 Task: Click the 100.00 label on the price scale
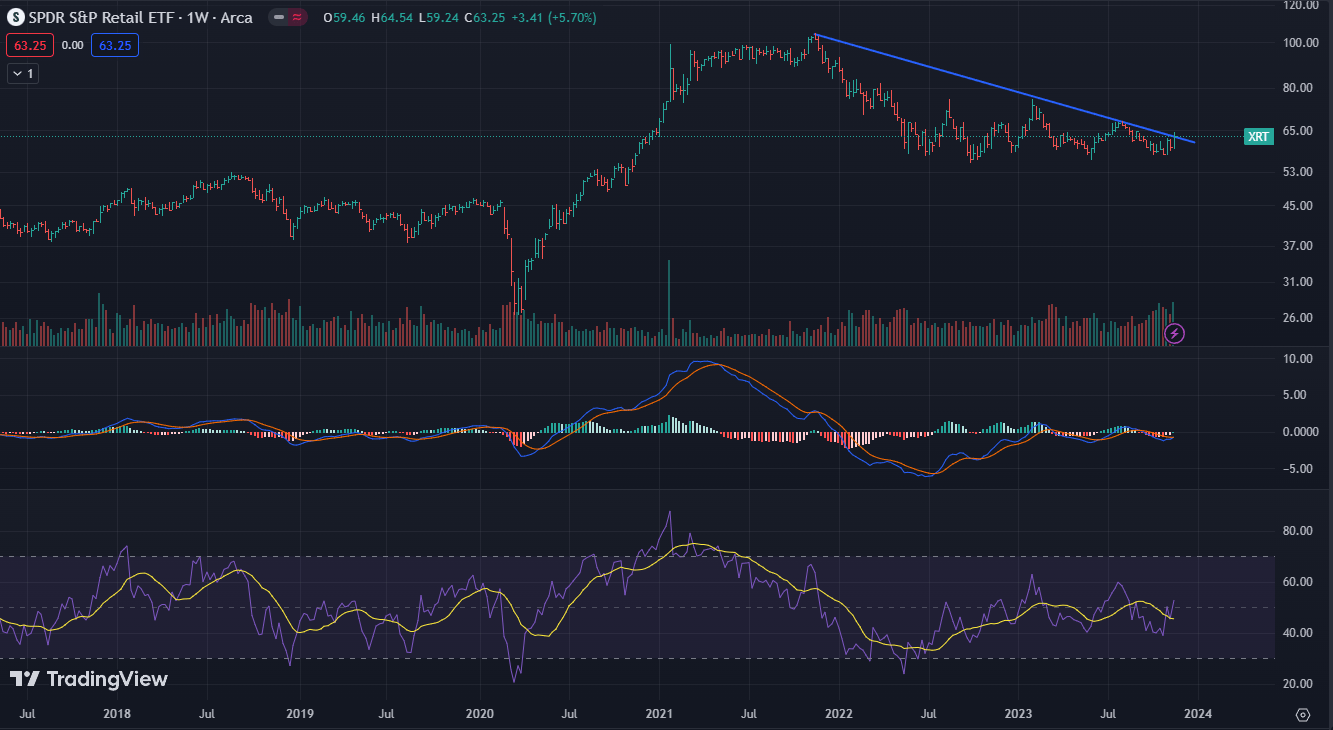click(1302, 43)
